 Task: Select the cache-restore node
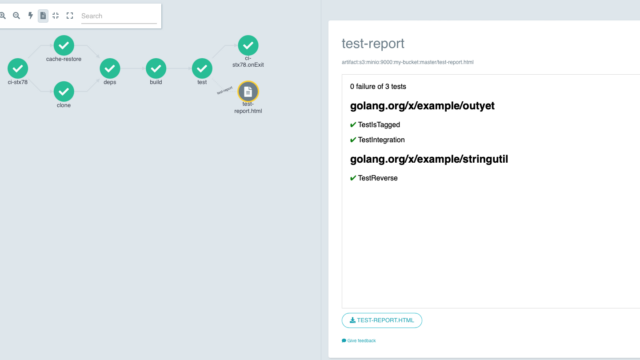click(64, 45)
